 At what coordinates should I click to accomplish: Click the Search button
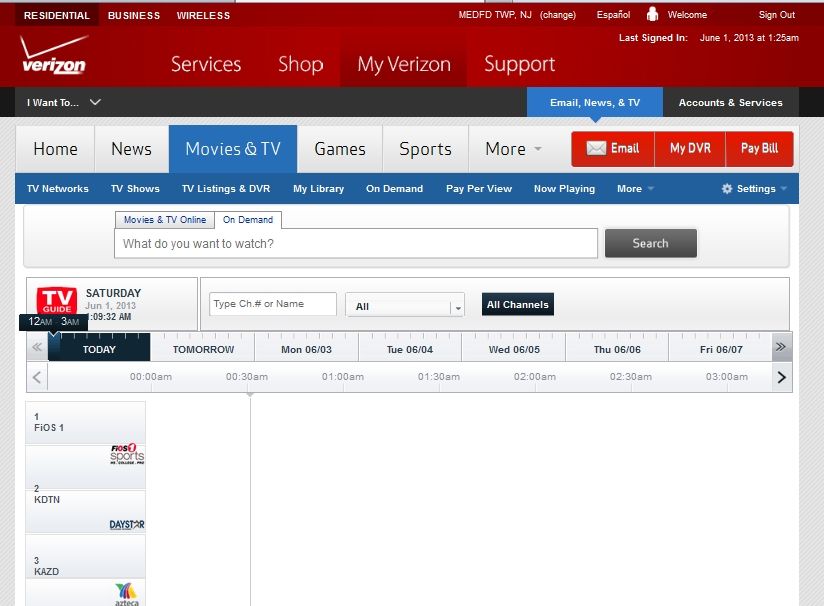coord(651,243)
